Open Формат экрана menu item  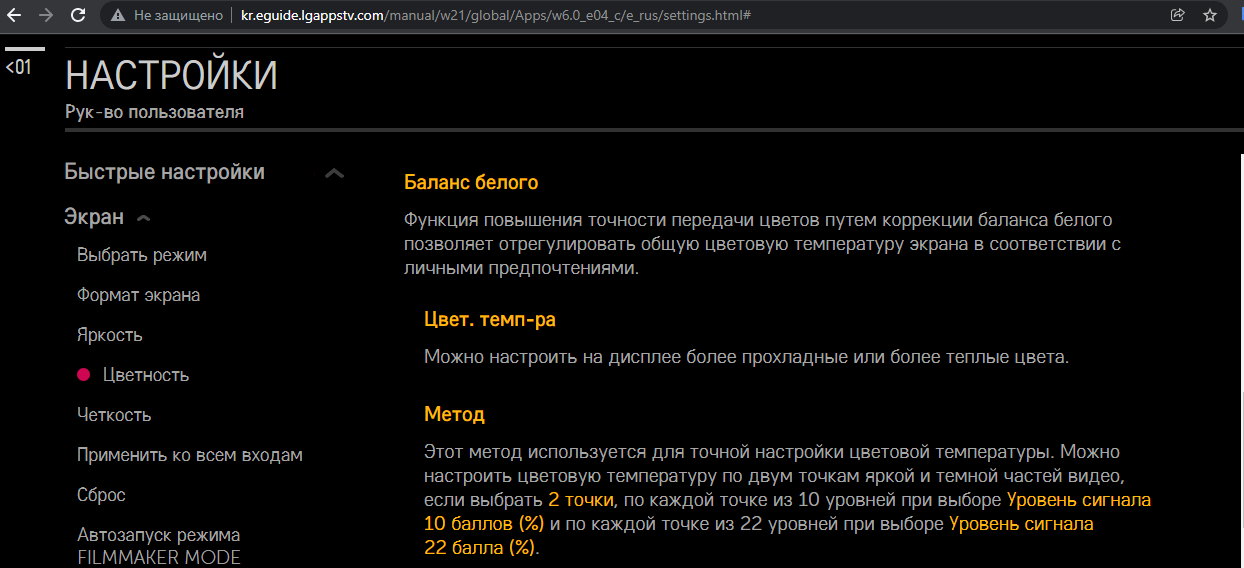[138, 295]
